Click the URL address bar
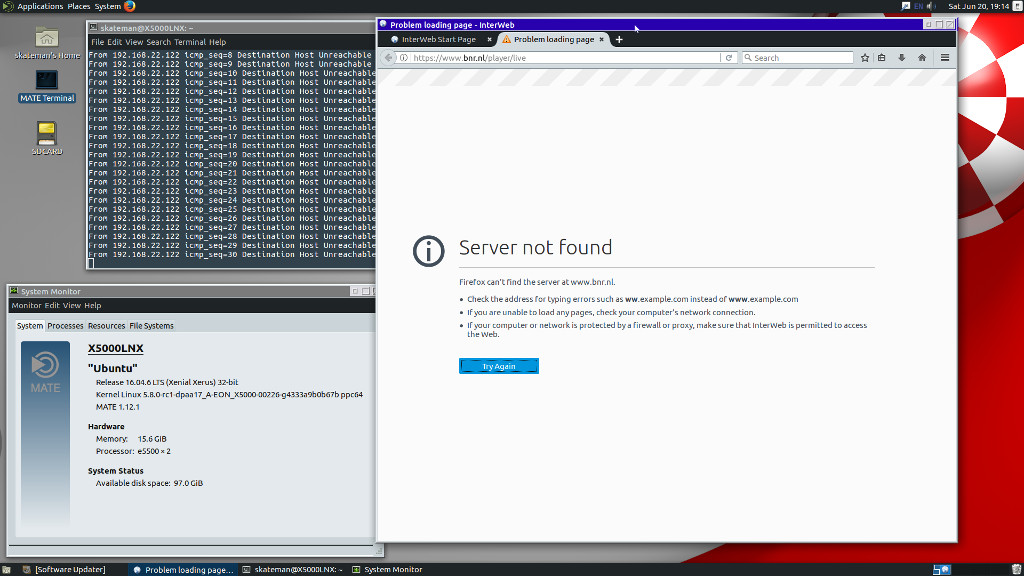 pyautogui.click(x=560, y=58)
